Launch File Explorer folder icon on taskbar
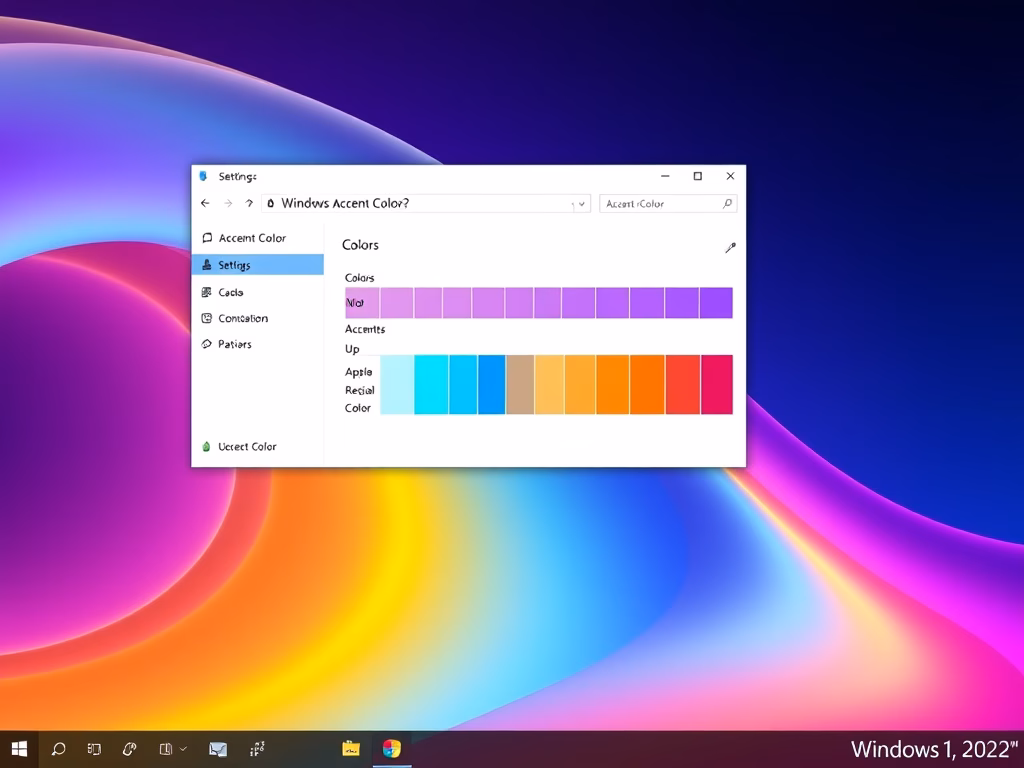This screenshot has width=1024, height=768. click(351, 748)
